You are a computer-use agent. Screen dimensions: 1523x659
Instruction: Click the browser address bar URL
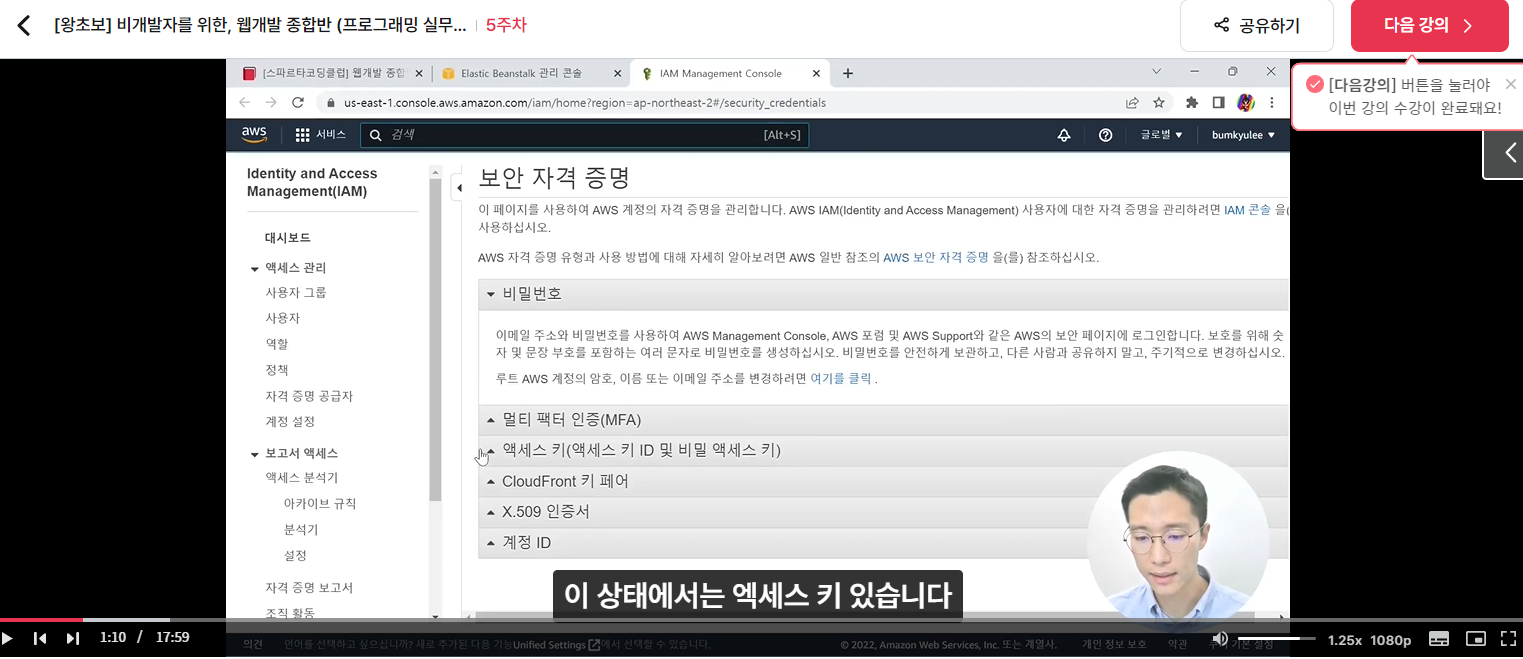point(585,102)
